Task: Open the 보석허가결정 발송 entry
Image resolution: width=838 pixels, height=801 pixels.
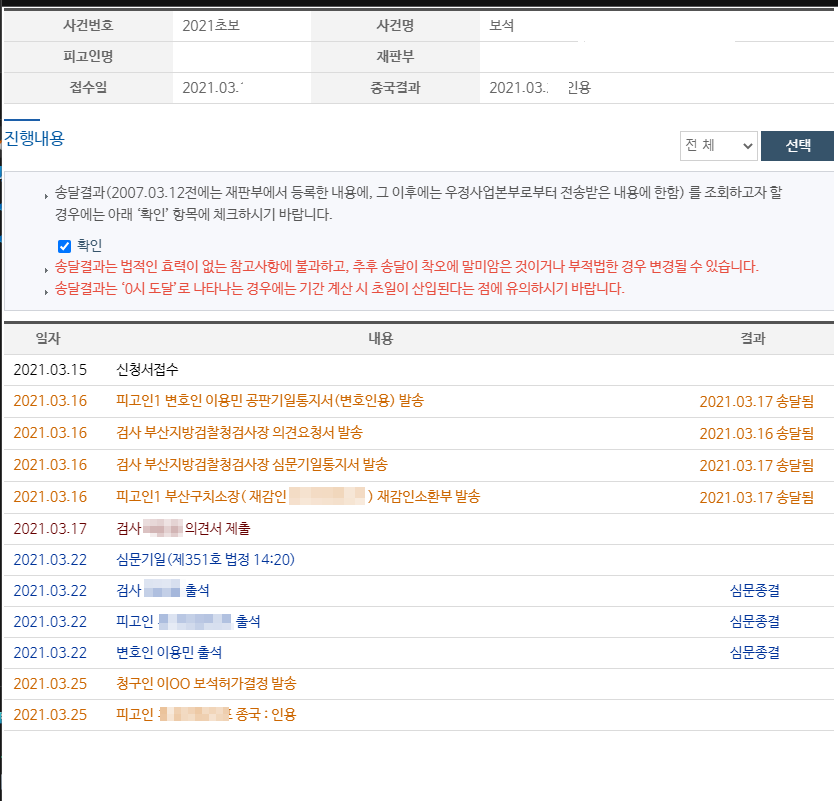Action: (206, 684)
